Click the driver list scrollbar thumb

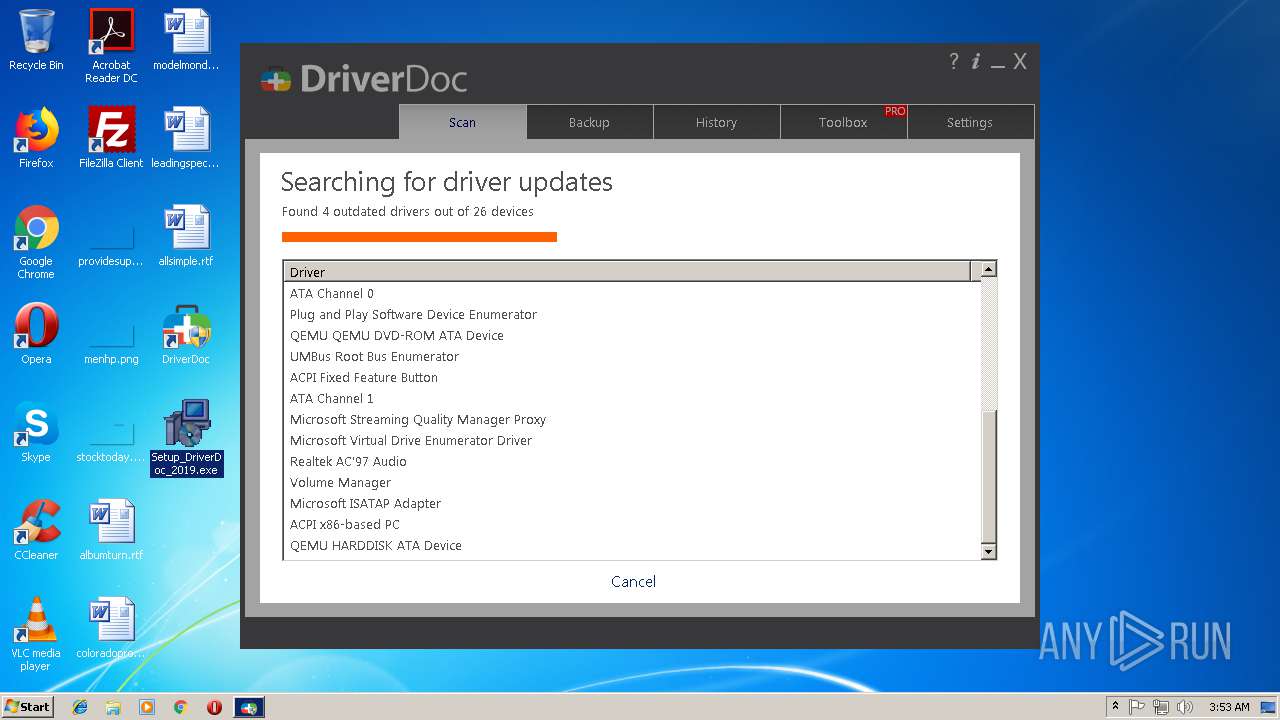point(988,476)
